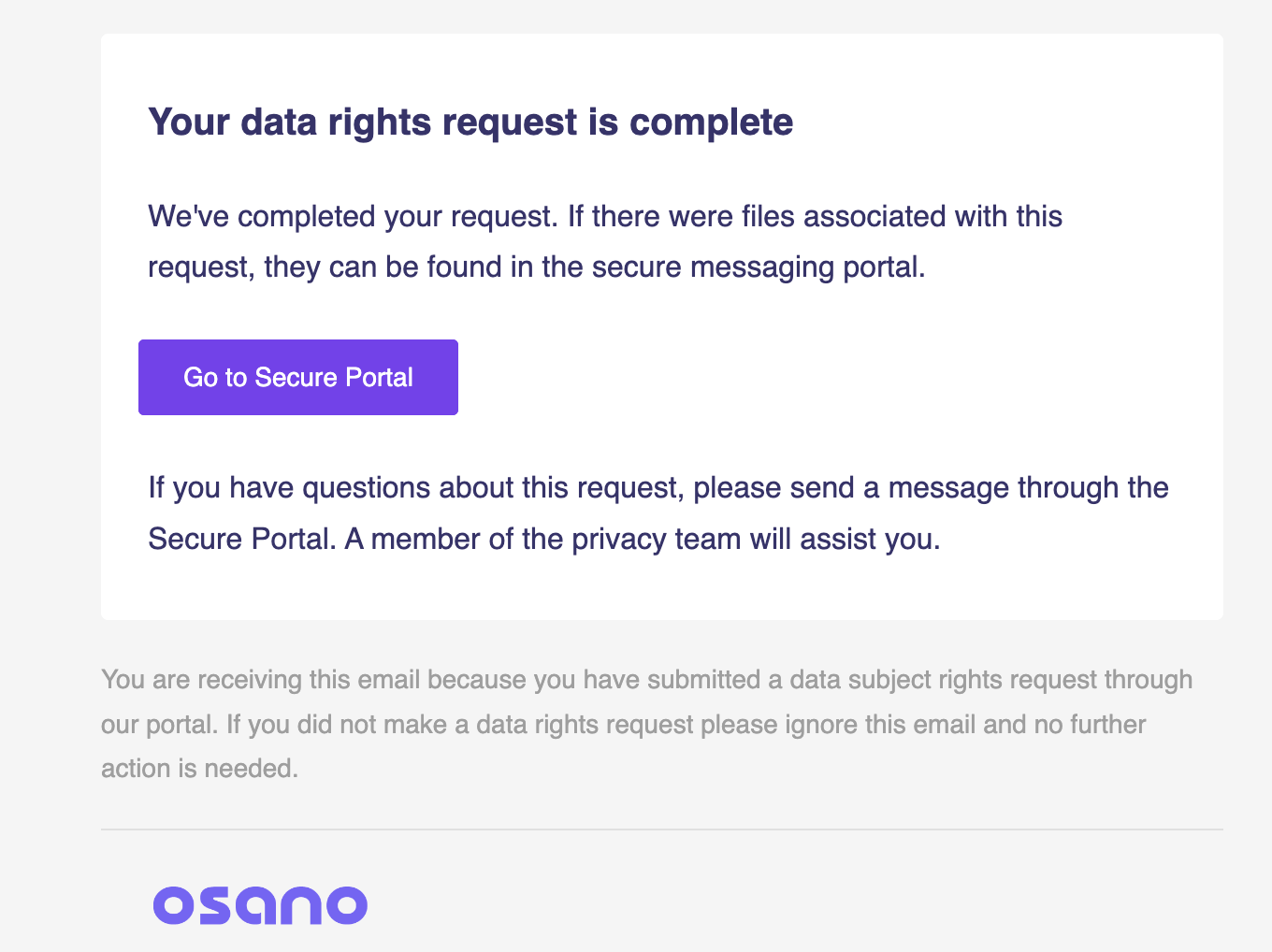
Task: Click the "We've completed your request" sentence
Action: (x=353, y=217)
